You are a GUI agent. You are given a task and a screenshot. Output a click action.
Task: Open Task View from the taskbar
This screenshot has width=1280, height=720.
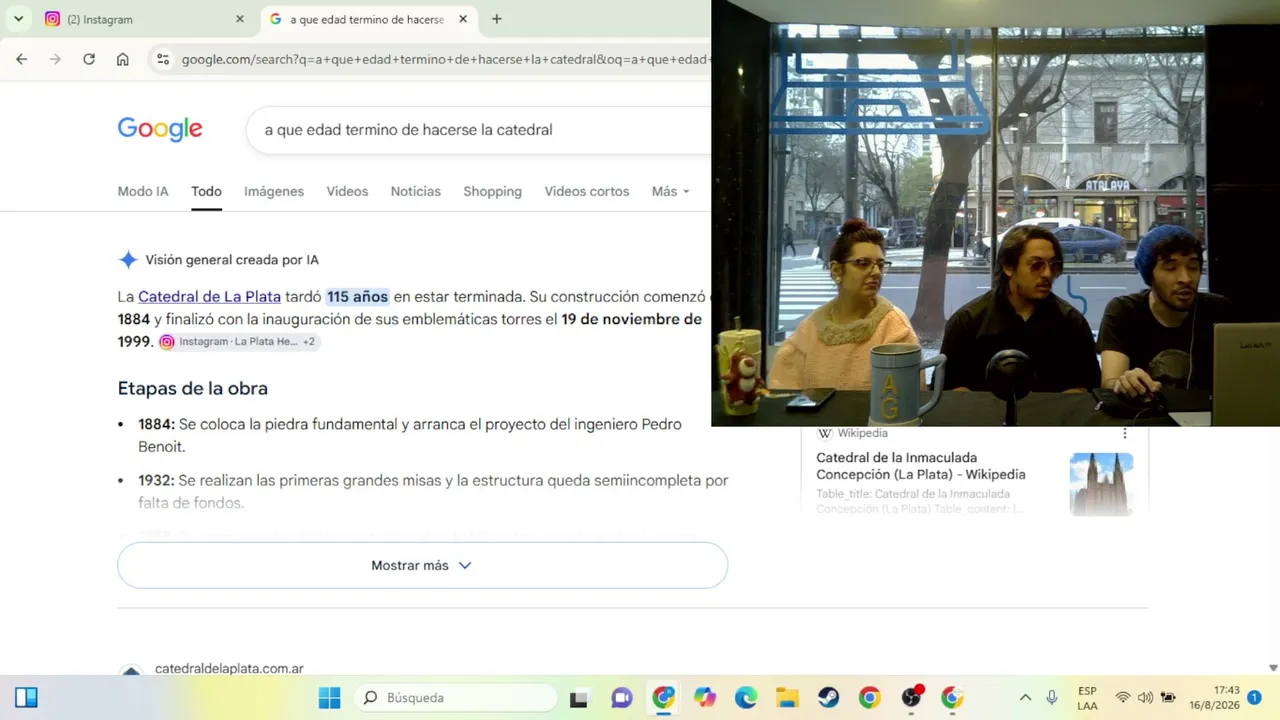pyautogui.click(x=579, y=698)
